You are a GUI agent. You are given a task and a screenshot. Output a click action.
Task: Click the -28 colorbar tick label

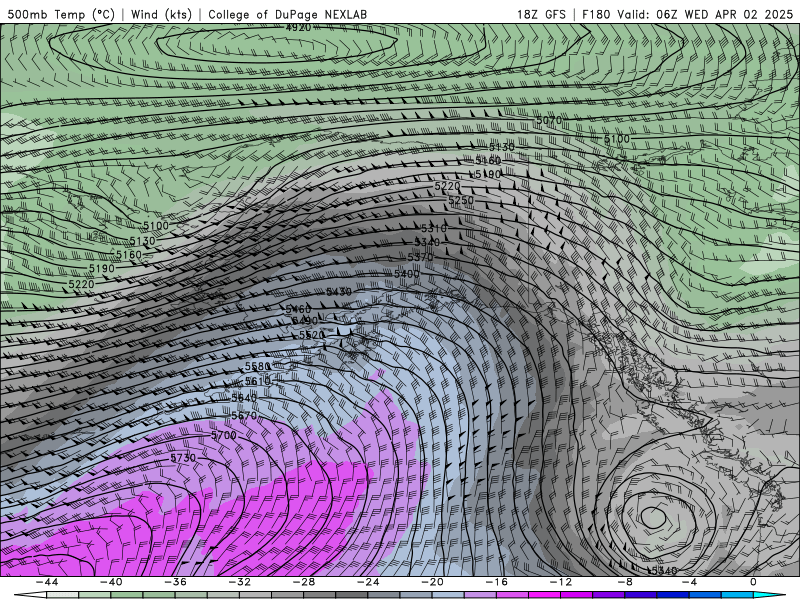click(x=304, y=582)
